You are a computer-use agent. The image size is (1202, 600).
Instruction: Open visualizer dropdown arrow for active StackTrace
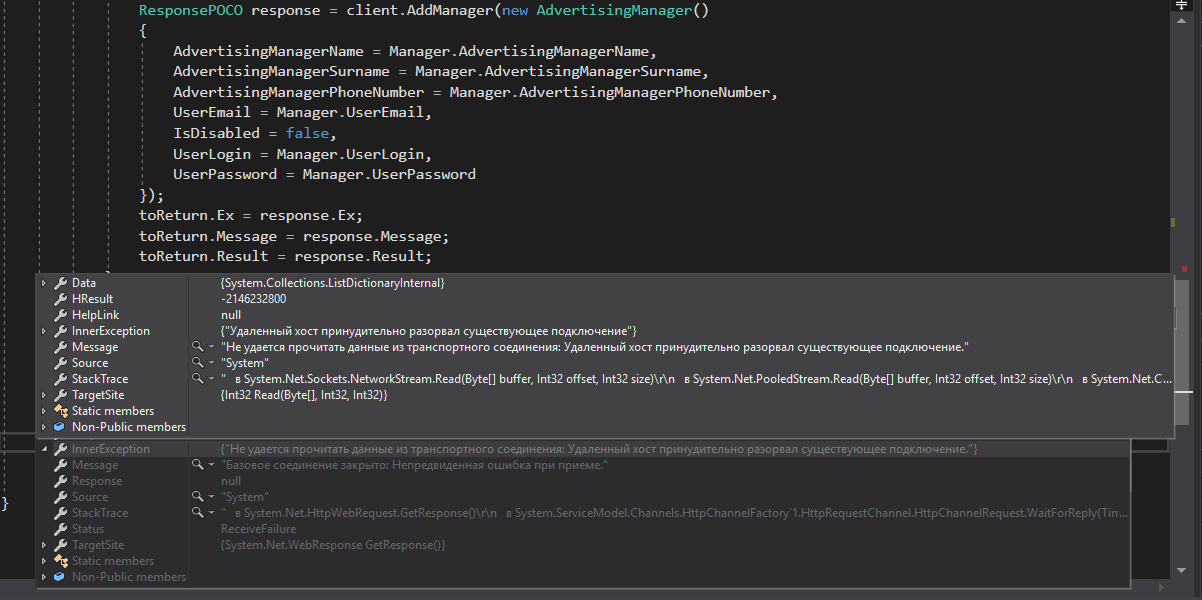211,379
